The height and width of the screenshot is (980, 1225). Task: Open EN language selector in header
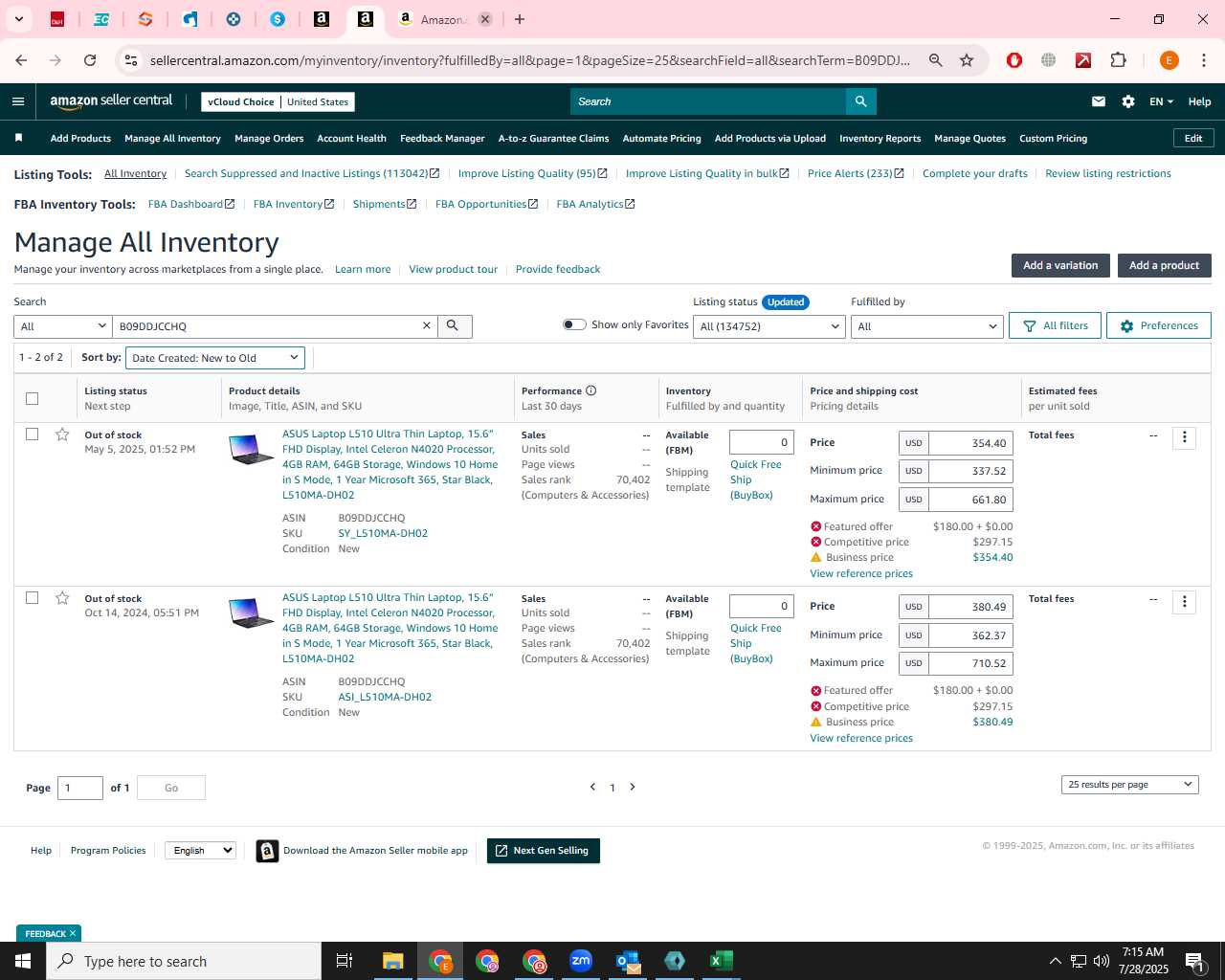tap(1161, 101)
